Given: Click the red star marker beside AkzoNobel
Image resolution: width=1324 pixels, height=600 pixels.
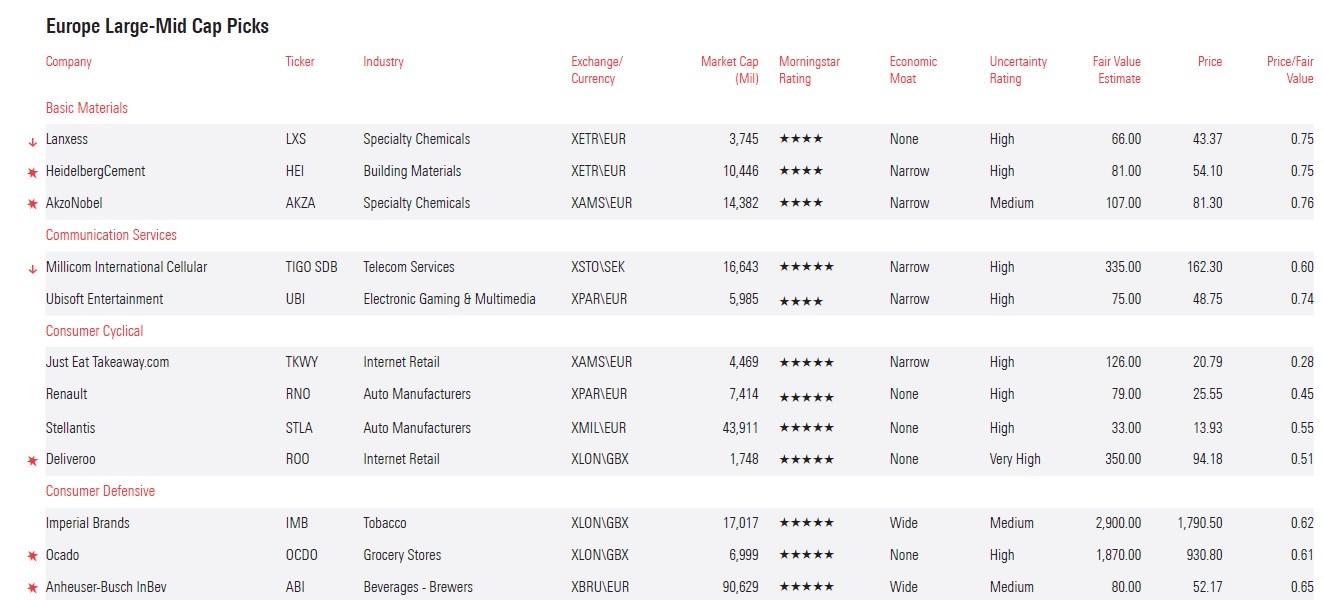Looking at the screenshot, I should [x=32, y=204].
